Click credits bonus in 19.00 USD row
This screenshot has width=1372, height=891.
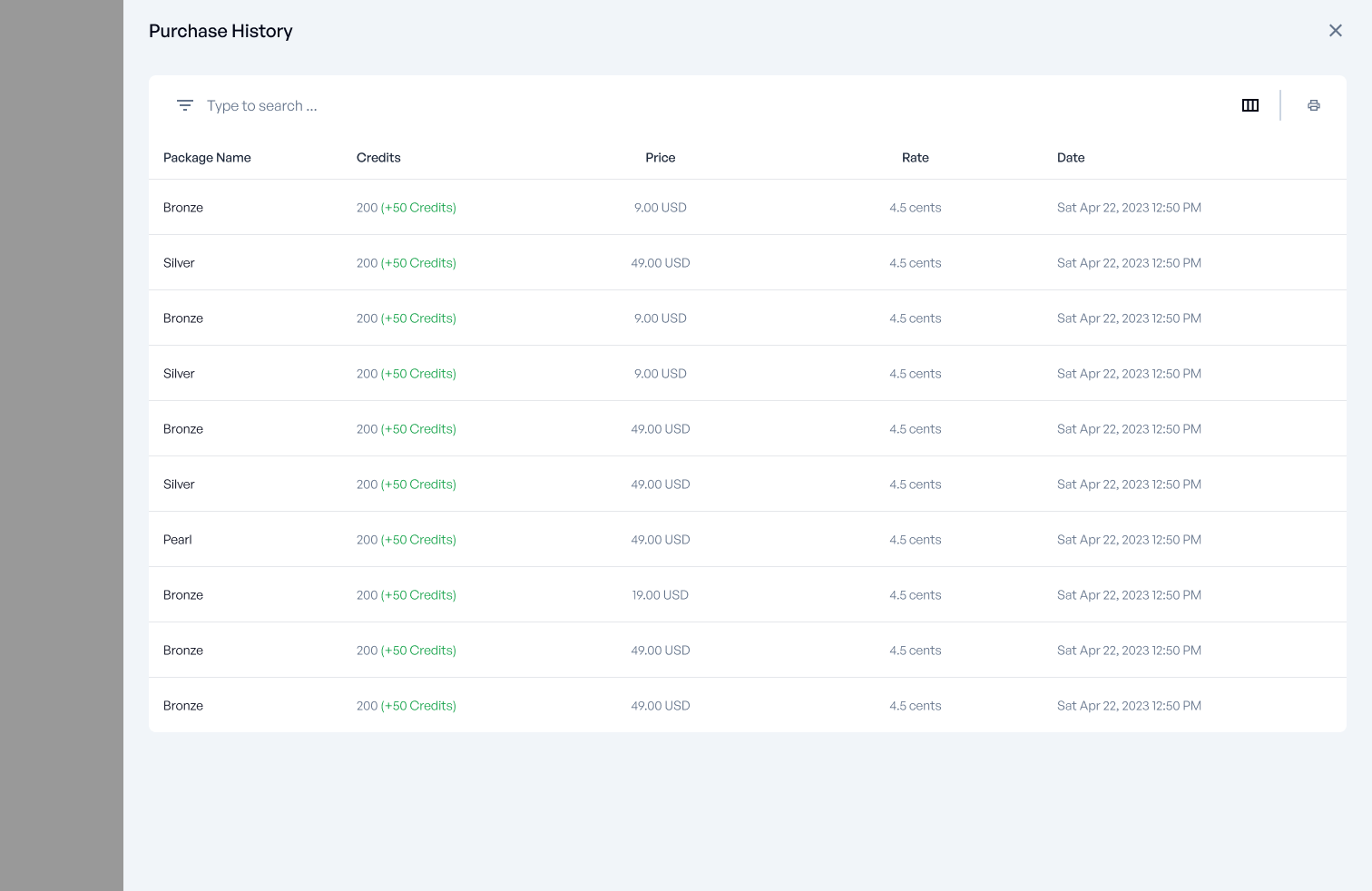[x=418, y=595]
